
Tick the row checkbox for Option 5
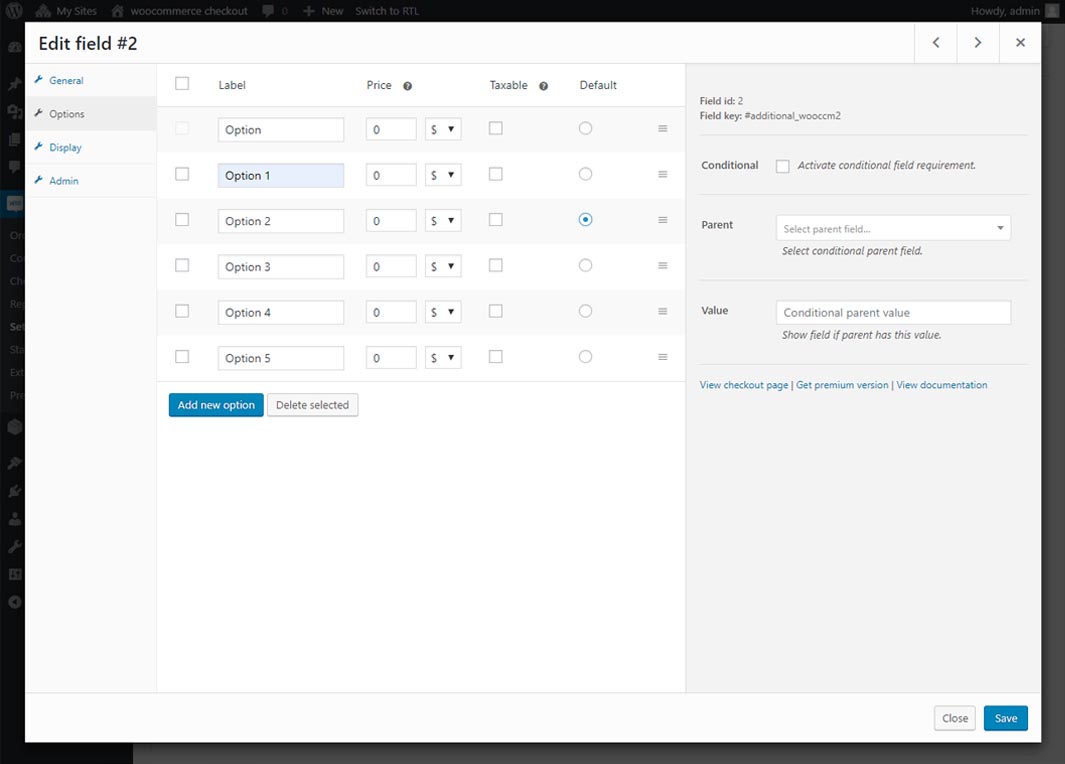click(x=182, y=357)
